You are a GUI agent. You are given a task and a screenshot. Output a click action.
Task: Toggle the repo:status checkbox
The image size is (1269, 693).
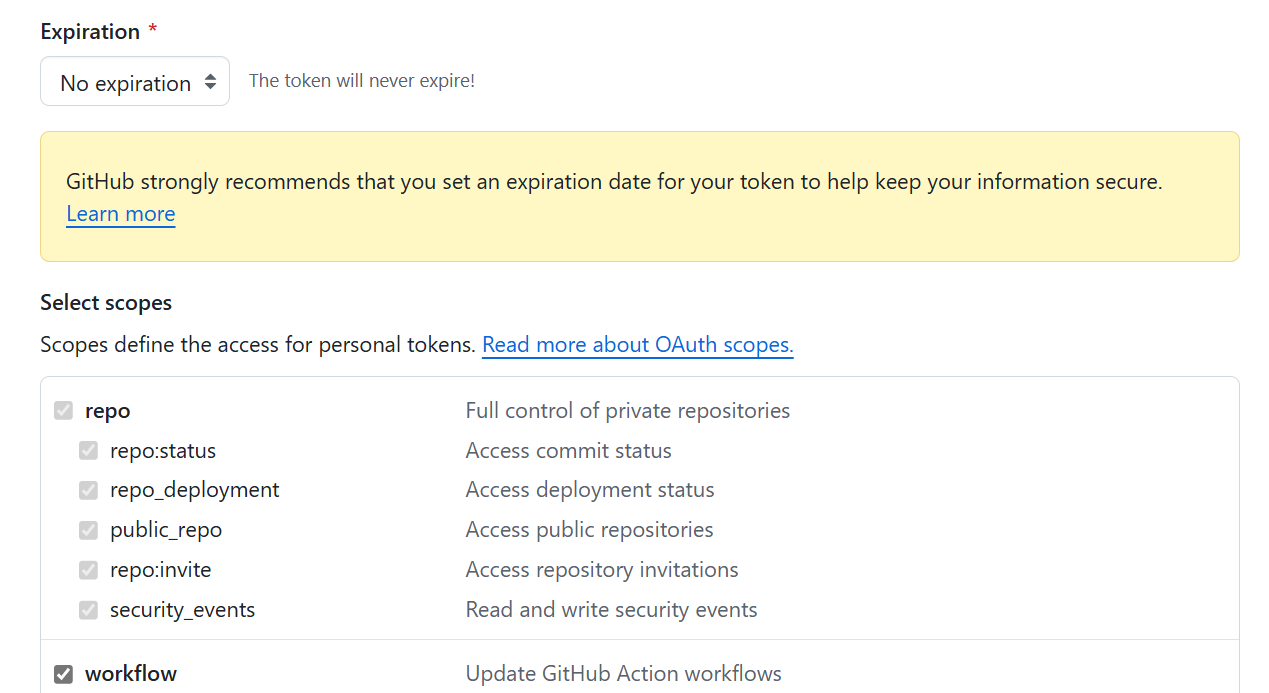[x=89, y=451]
